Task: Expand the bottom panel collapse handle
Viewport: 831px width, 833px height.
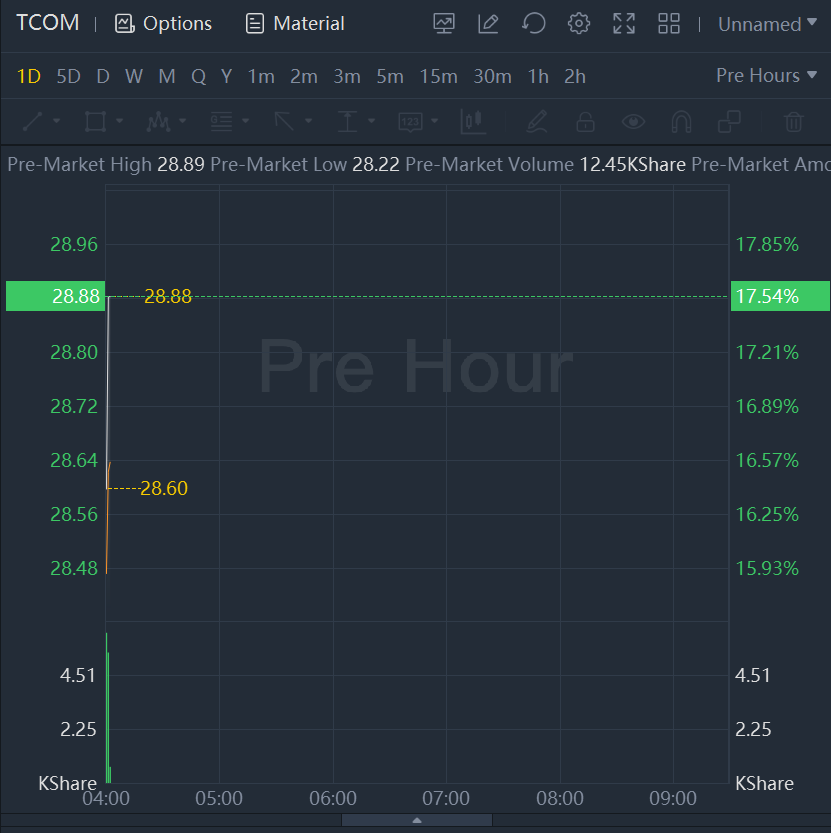Action: 416,821
